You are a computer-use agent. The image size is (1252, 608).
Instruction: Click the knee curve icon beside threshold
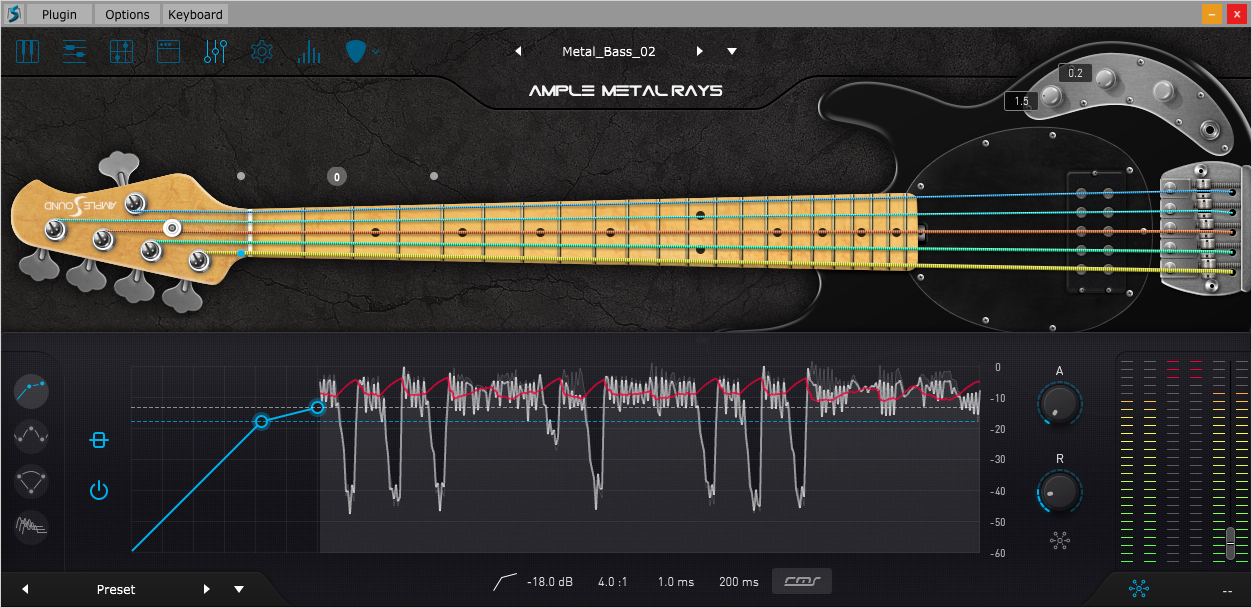click(x=506, y=581)
